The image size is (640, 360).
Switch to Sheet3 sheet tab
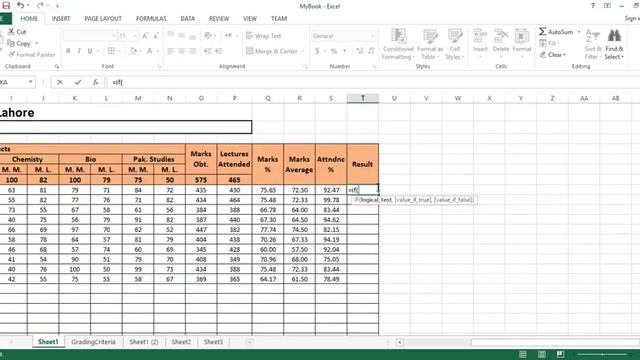(213, 342)
